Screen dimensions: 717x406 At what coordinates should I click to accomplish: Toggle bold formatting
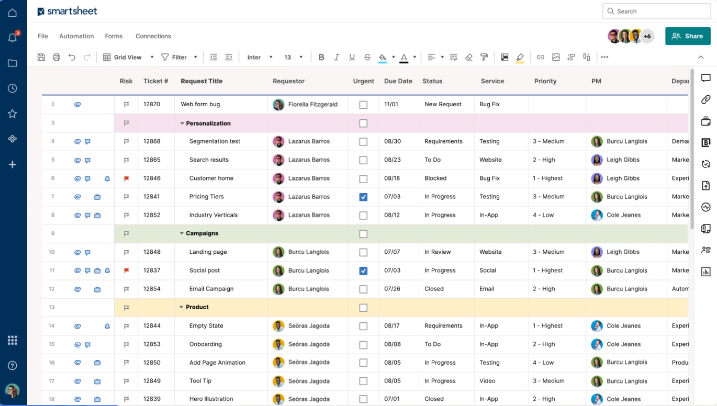pyautogui.click(x=321, y=57)
